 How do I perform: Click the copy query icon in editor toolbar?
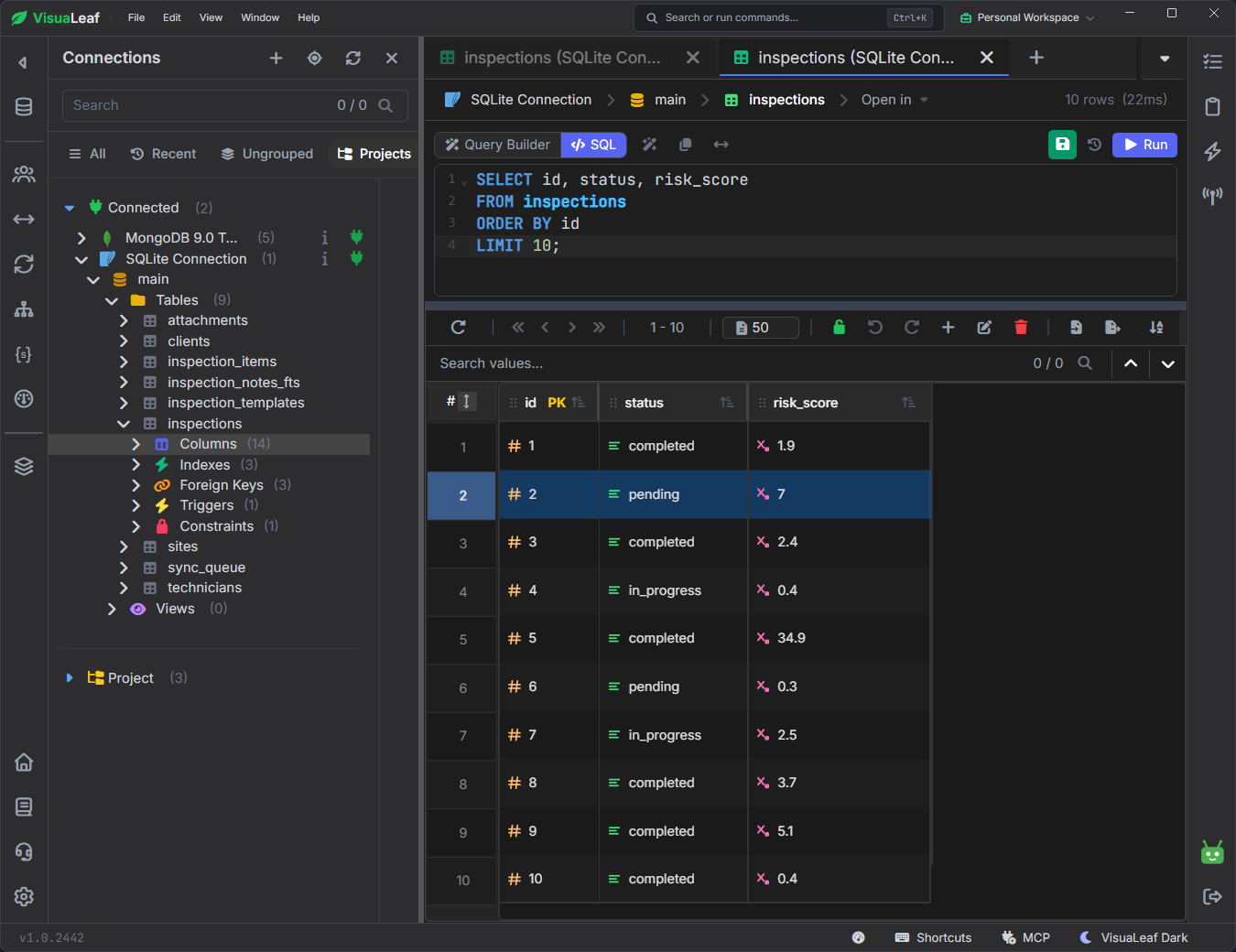(x=685, y=145)
